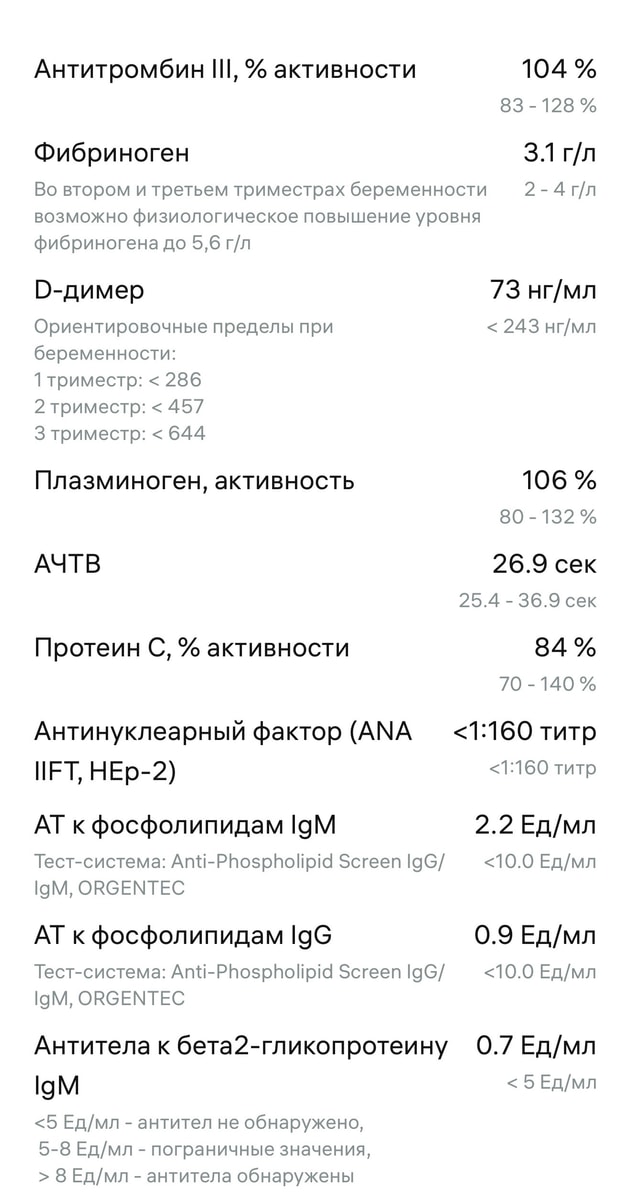Click the 5-8 Ед/мл borderline values note
The height and width of the screenshot is (1200, 631).
(205, 1149)
